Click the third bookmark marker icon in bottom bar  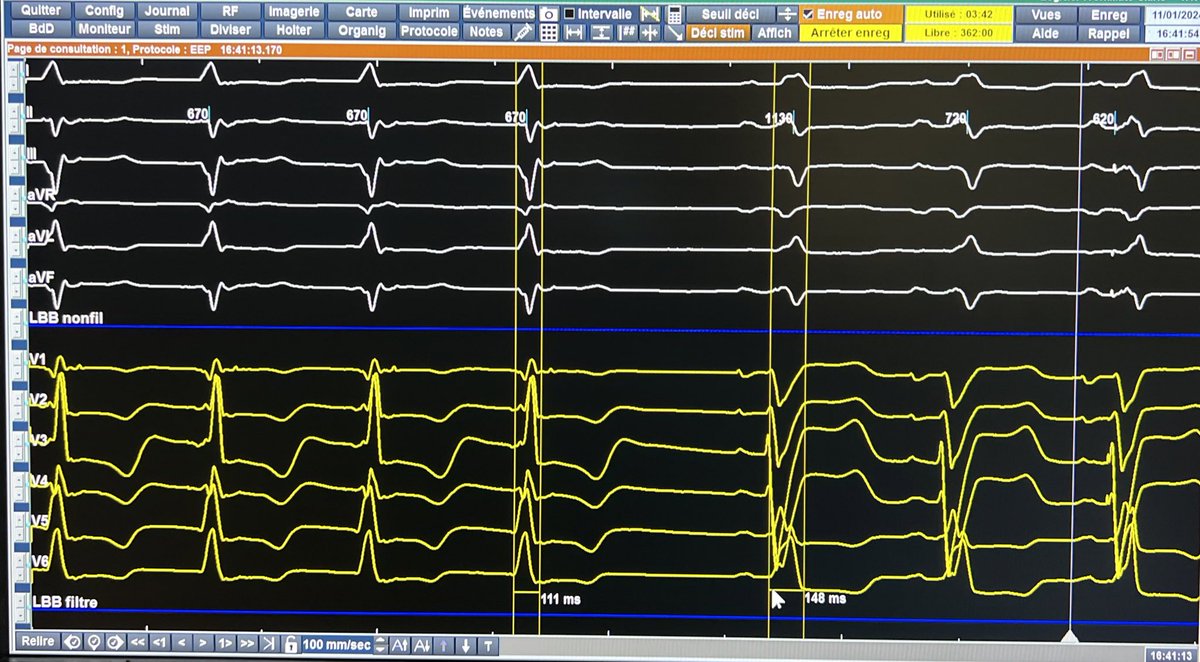pos(115,643)
